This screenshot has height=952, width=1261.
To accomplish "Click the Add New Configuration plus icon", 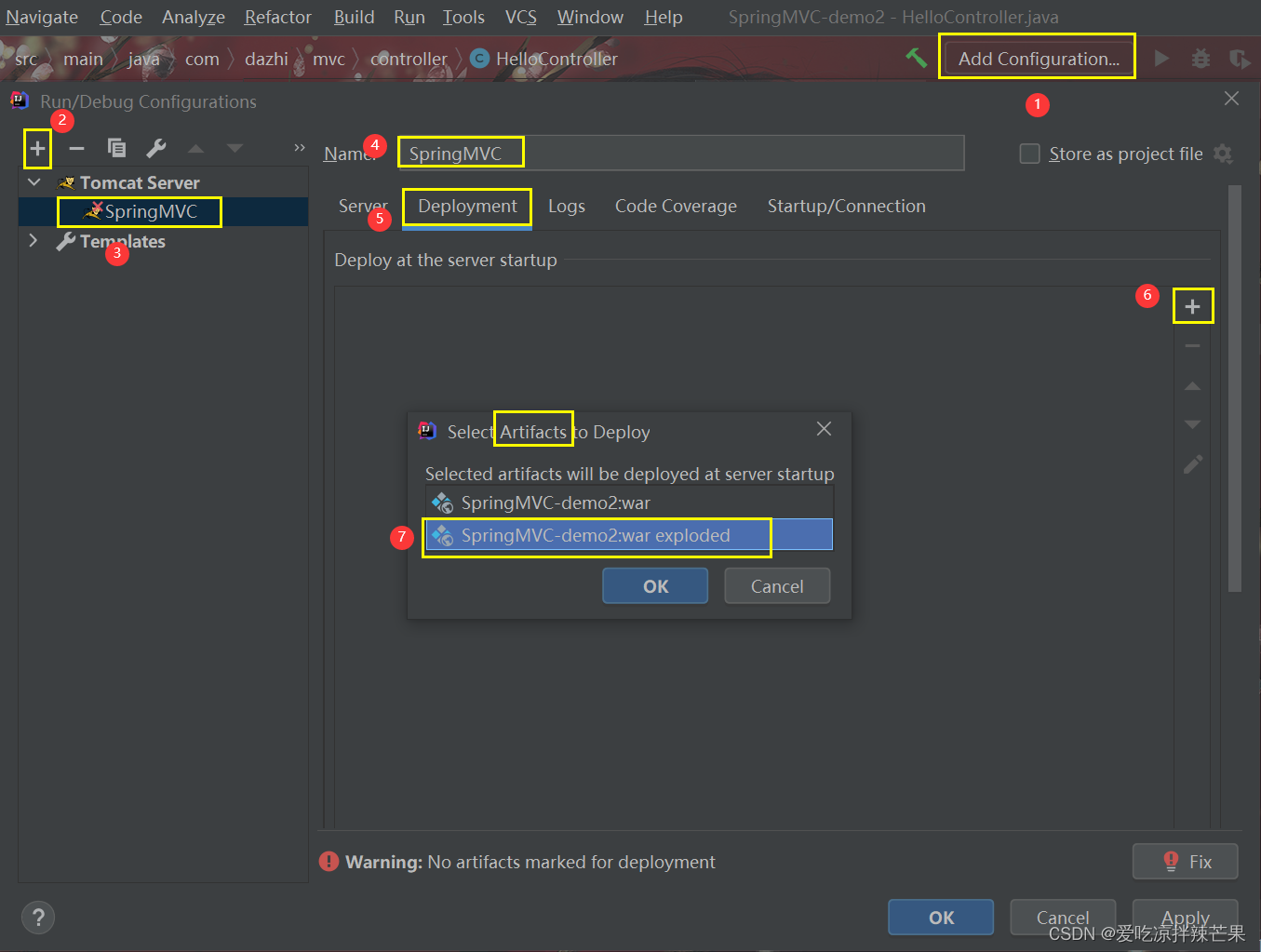I will (x=37, y=148).
